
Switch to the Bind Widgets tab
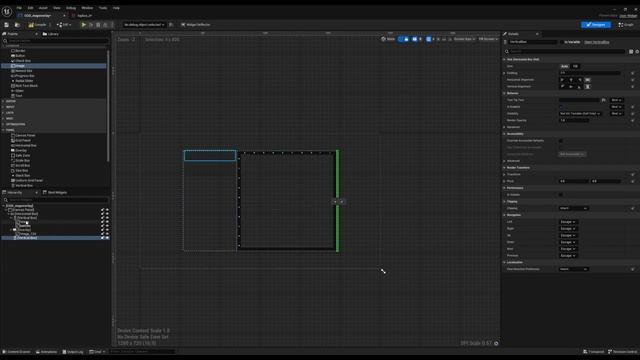pos(55,192)
